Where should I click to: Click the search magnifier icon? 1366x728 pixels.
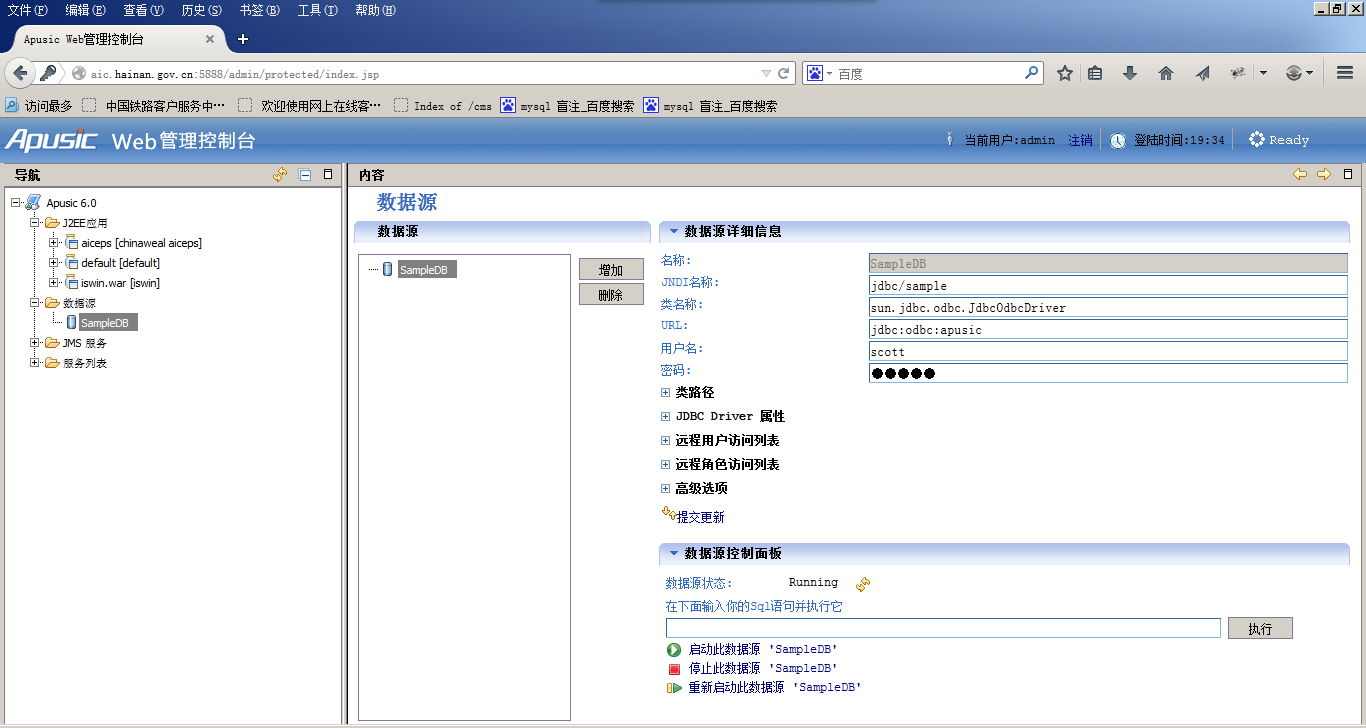click(1031, 73)
